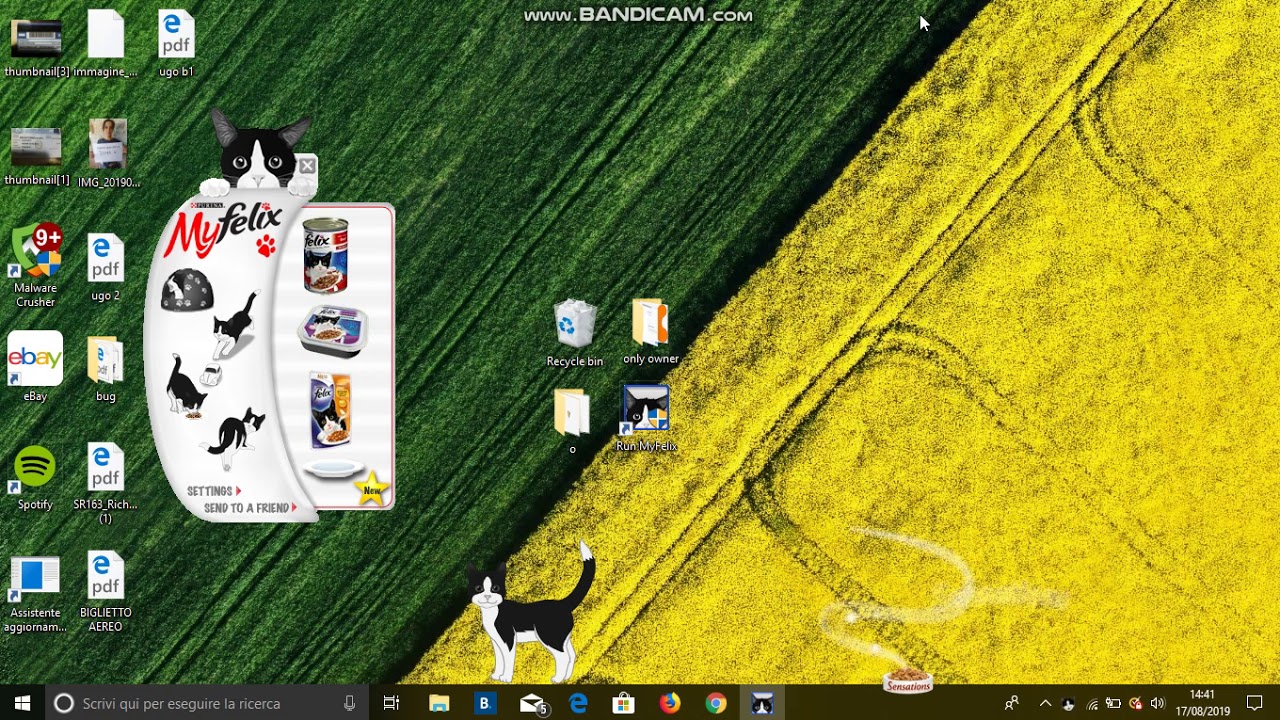Select the Assistente aggiornamento shortcut
1280x720 pixels.
pyautogui.click(x=35, y=595)
